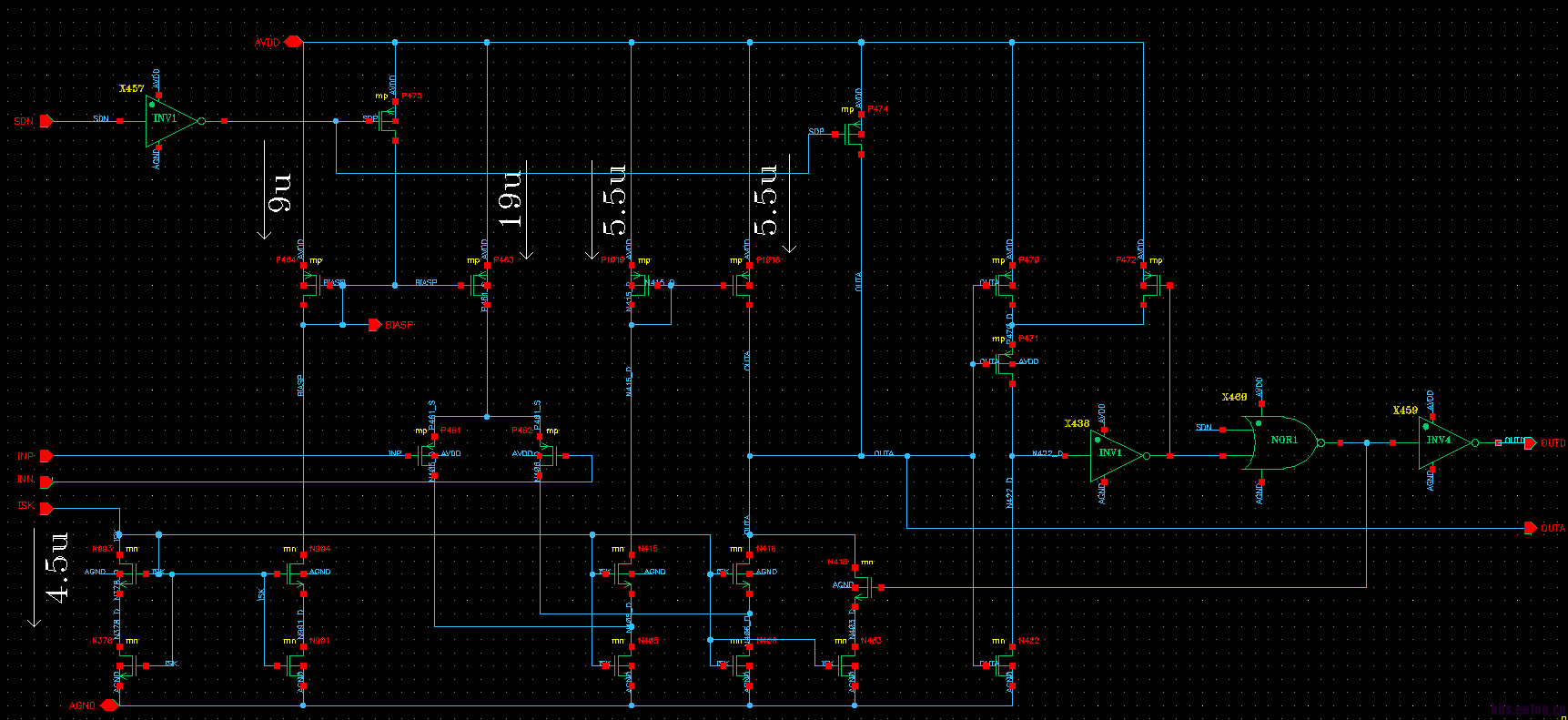Viewport: 1568px width, 720px height.
Task: Click the SDN label at NOR1 input
Action: tap(1204, 427)
